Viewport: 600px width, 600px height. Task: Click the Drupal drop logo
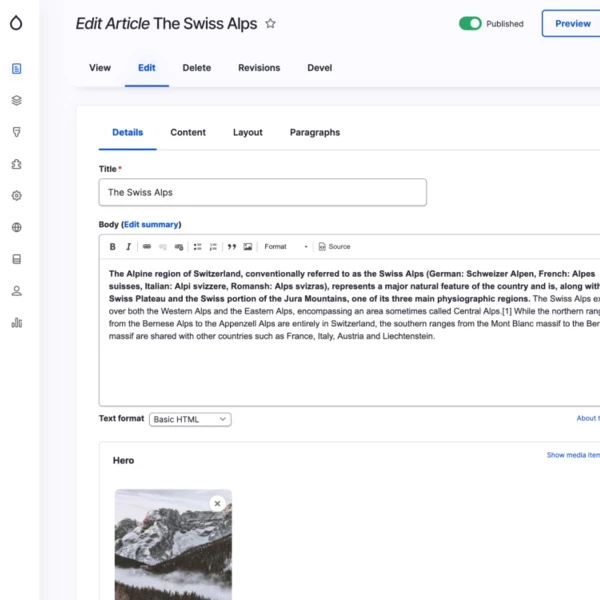[16, 23]
